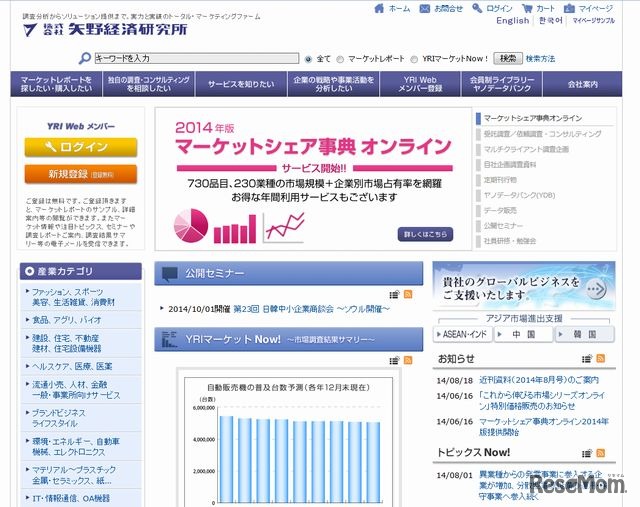Open 会社案内 menu item
Viewport: 640px width, 507px height.
(x=582, y=84)
